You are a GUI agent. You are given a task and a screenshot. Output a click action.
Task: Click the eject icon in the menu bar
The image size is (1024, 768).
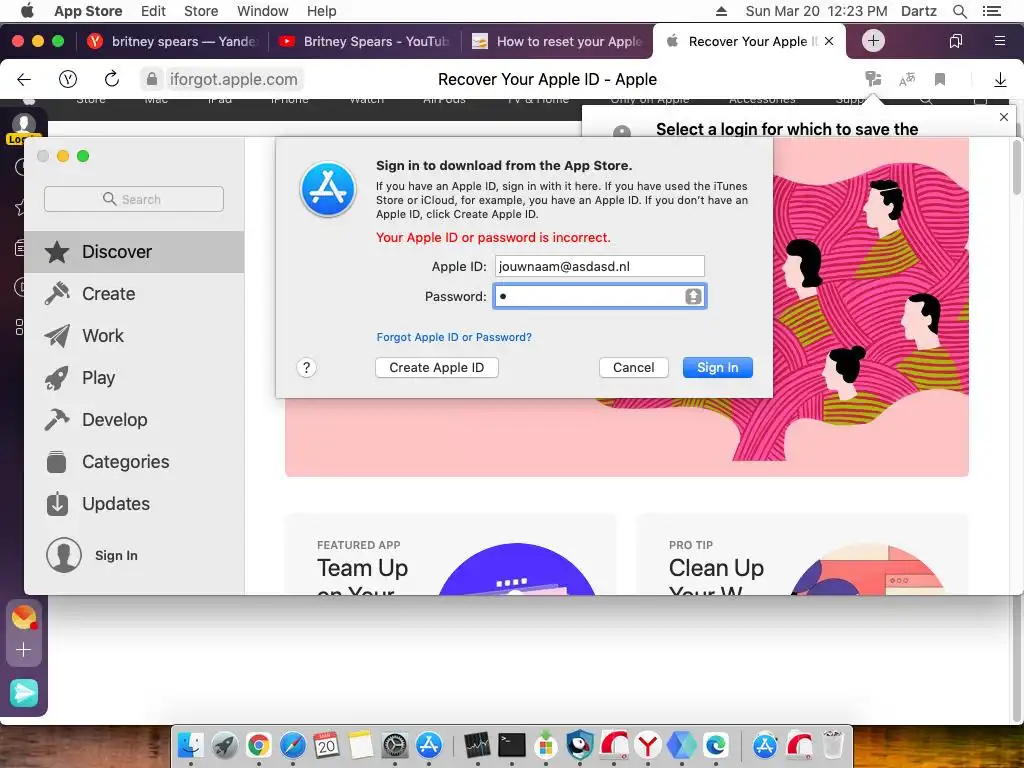[721, 11]
